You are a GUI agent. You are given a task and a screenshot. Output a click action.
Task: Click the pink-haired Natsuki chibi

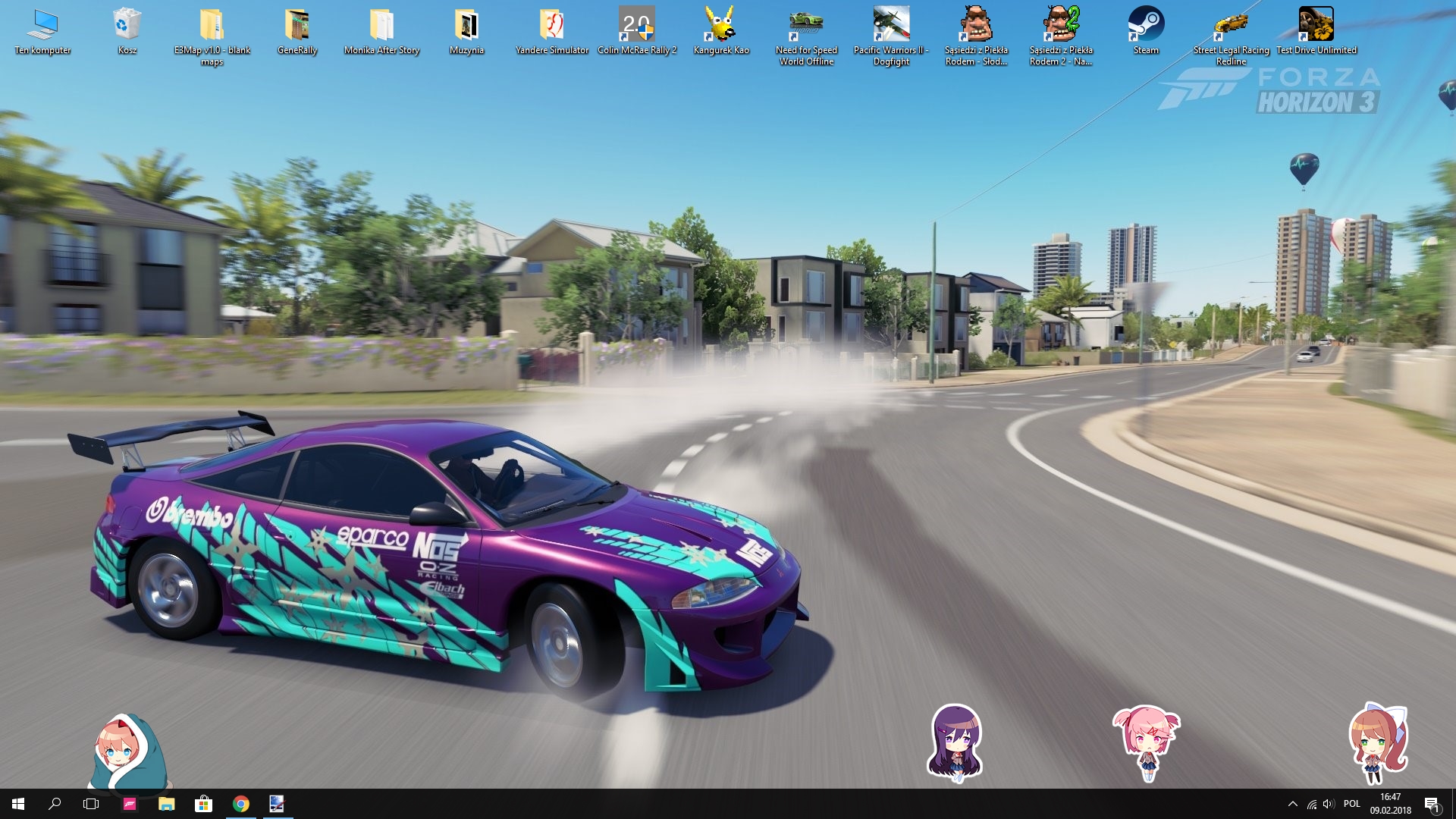(1147, 743)
